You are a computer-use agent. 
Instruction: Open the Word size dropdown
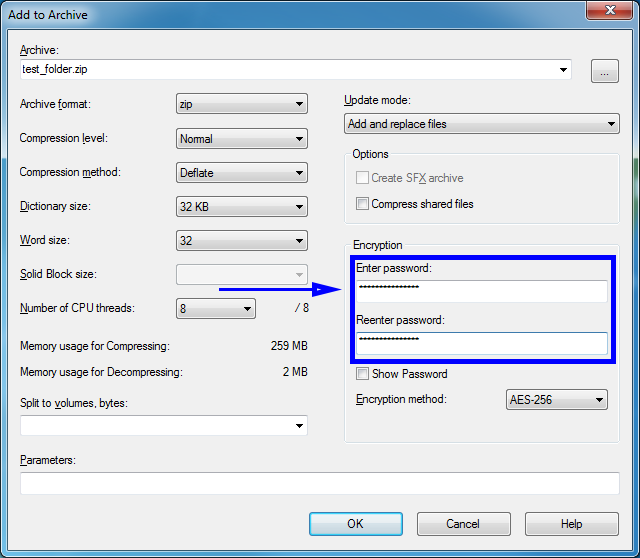pyautogui.click(x=241, y=241)
